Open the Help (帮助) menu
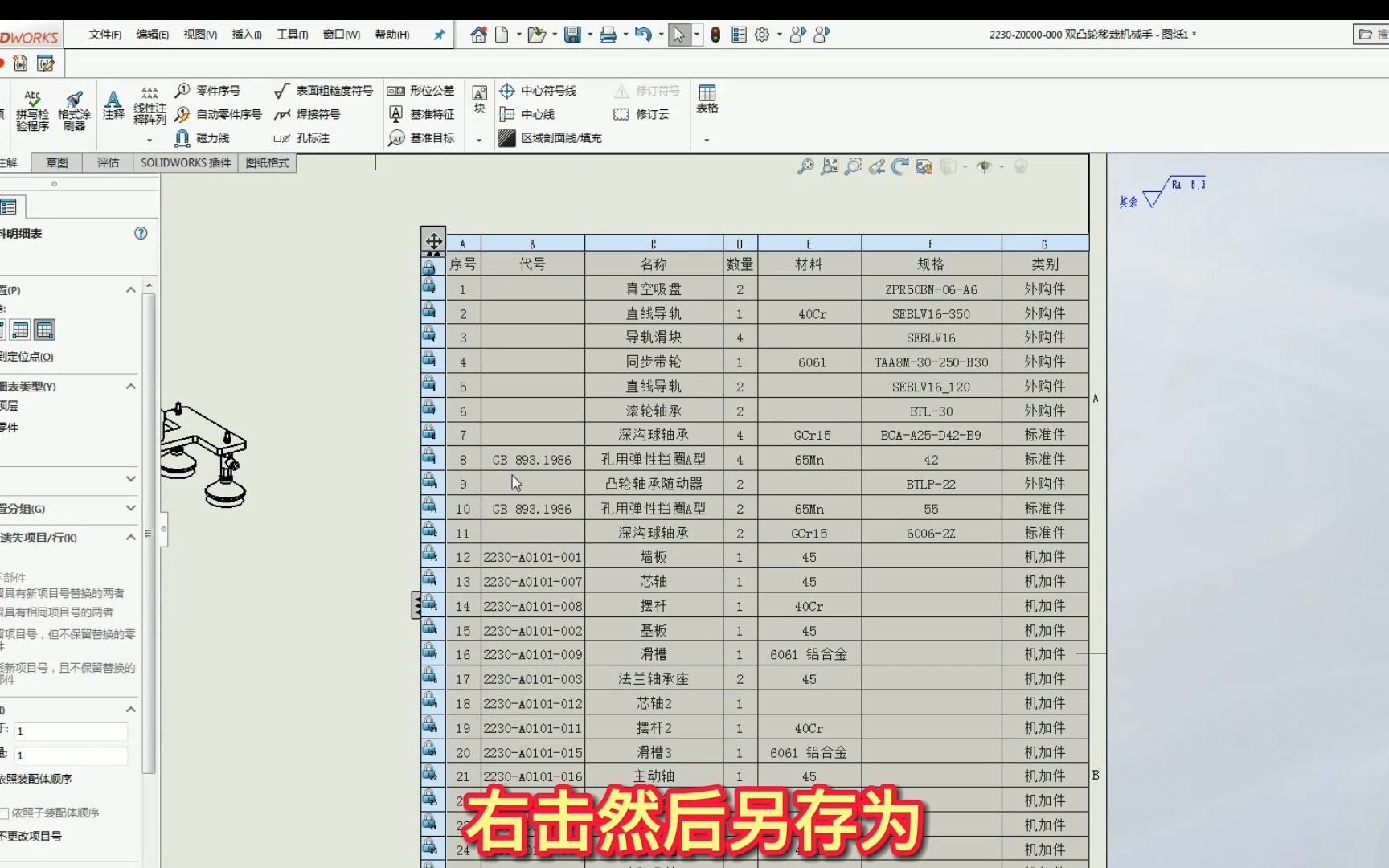Viewport: 1389px width, 868px height. [392, 35]
